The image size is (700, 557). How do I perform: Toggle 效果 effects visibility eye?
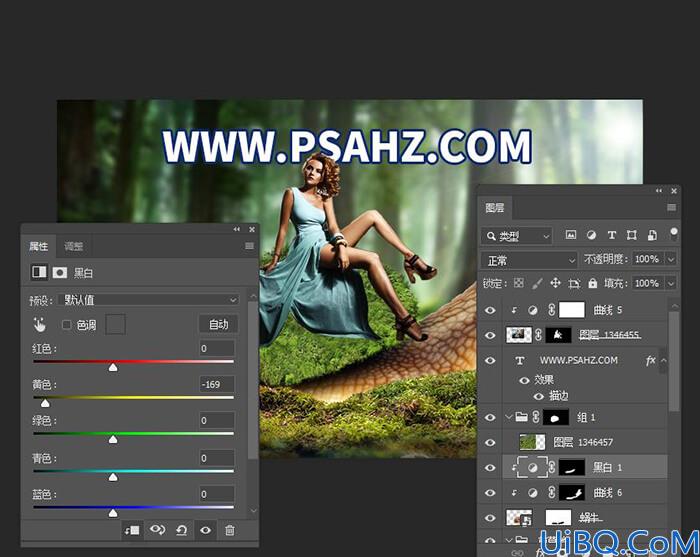click(524, 380)
